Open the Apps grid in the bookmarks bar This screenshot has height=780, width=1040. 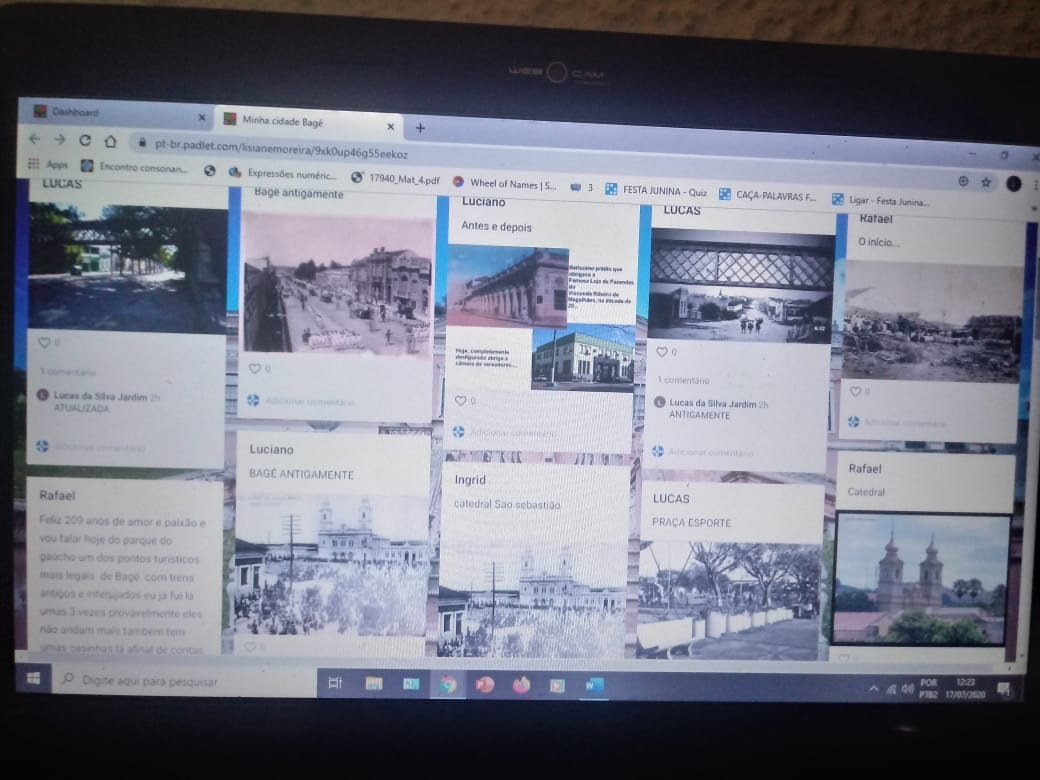(48, 164)
